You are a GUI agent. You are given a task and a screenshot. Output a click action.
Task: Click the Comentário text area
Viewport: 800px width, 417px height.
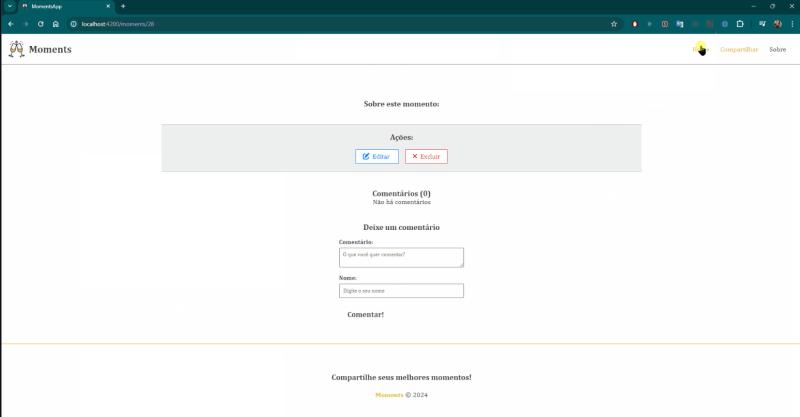point(401,257)
